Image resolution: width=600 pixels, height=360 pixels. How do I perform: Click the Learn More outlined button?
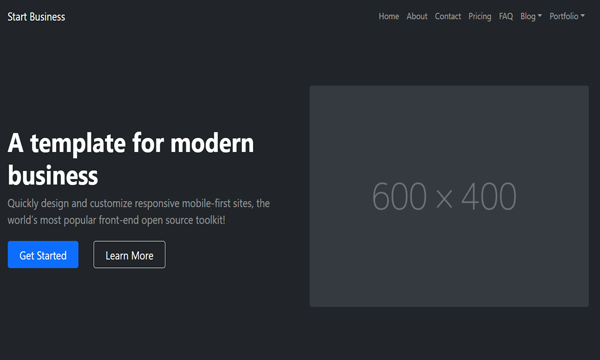click(129, 255)
